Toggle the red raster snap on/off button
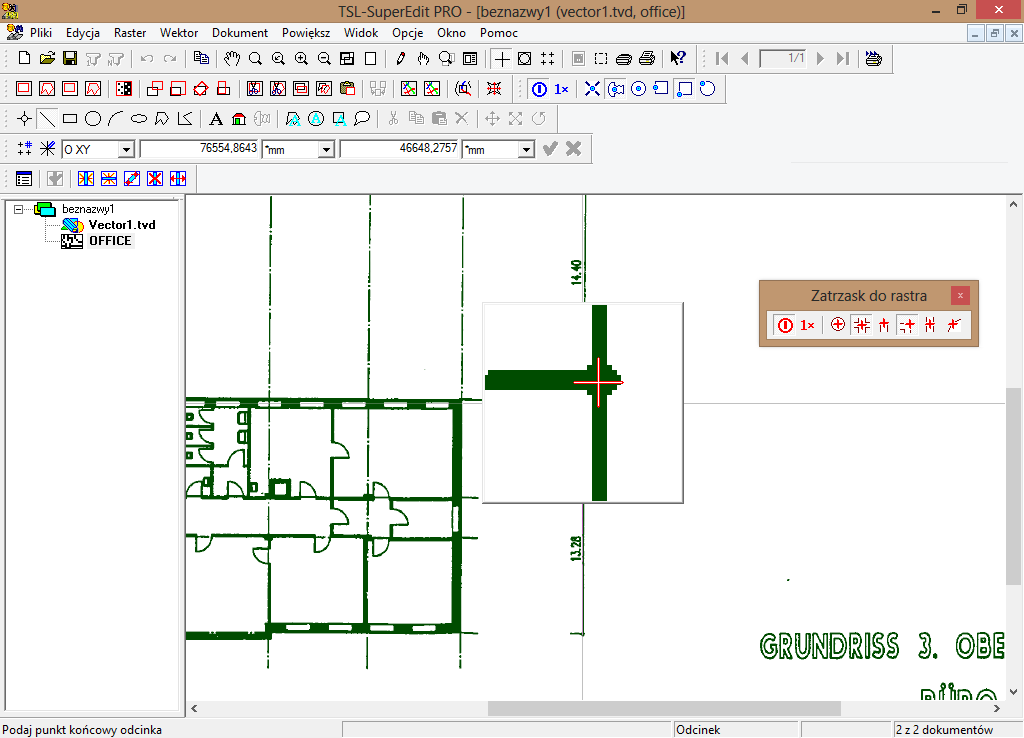The width and height of the screenshot is (1024, 738). tap(785, 325)
